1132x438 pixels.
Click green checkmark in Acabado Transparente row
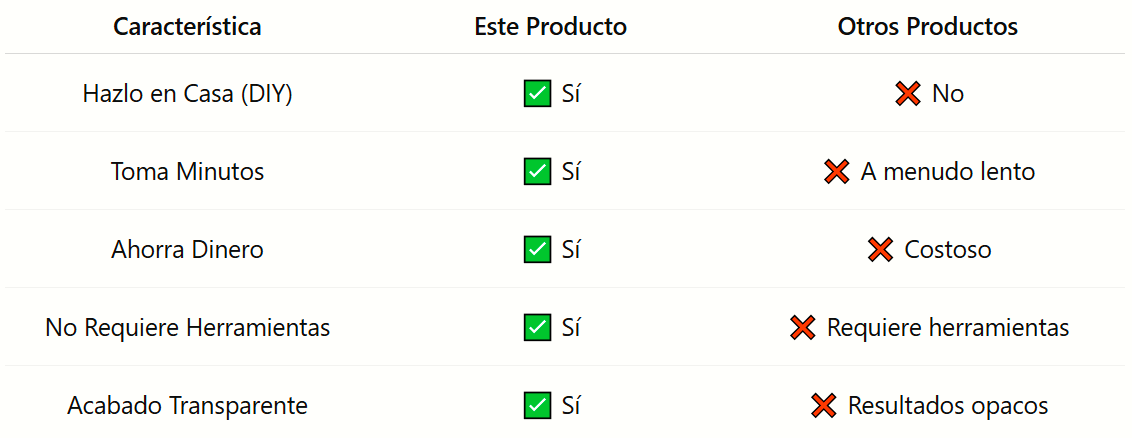pyautogui.click(x=537, y=405)
